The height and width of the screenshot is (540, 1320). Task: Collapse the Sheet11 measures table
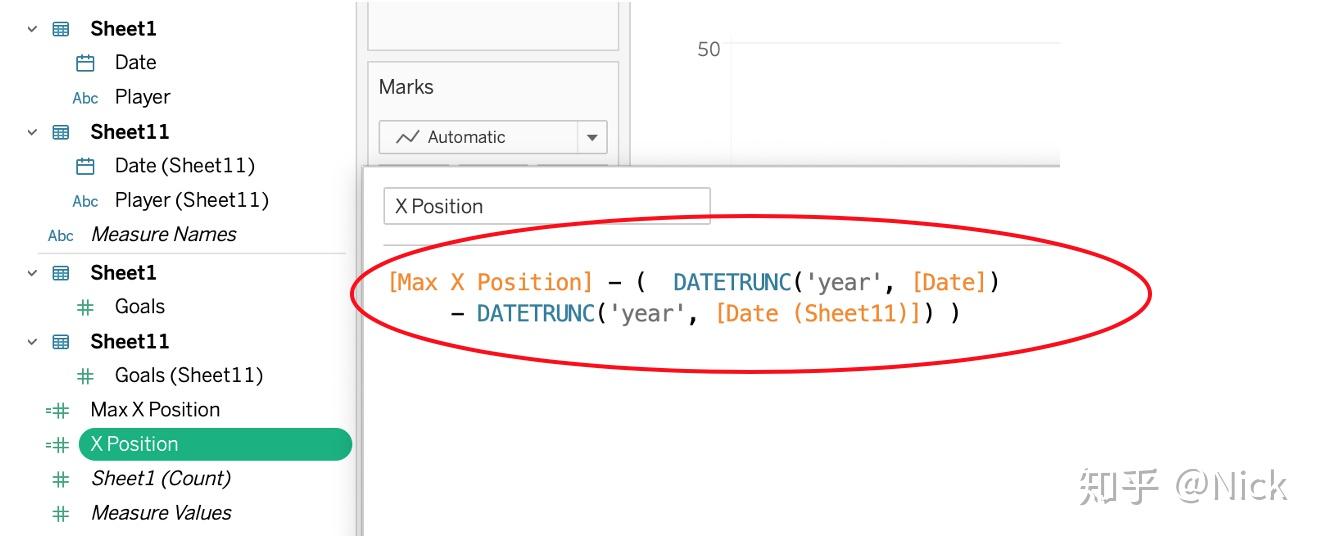[x=33, y=342]
